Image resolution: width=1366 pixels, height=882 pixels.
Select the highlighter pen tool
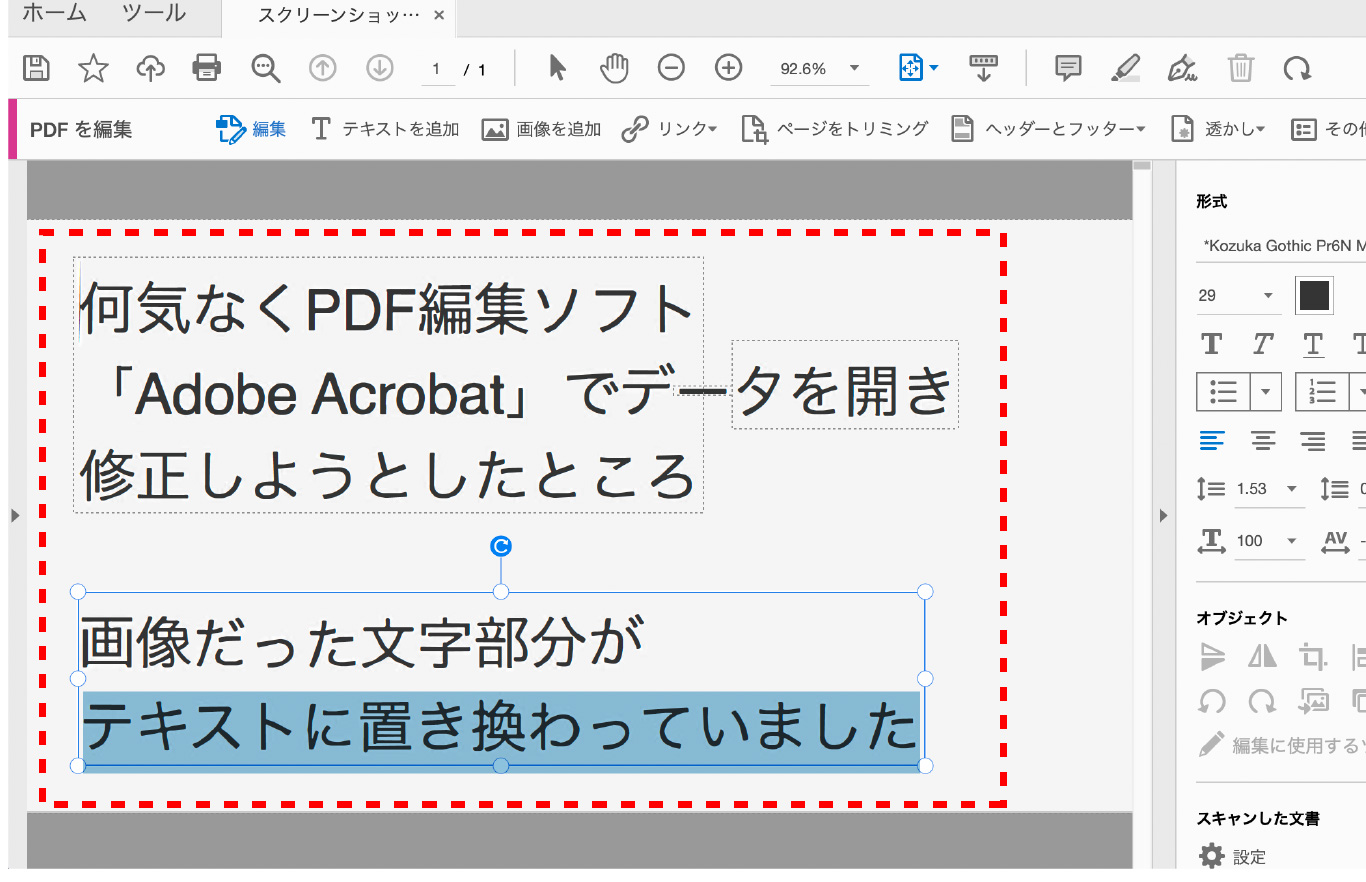(1126, 68)
